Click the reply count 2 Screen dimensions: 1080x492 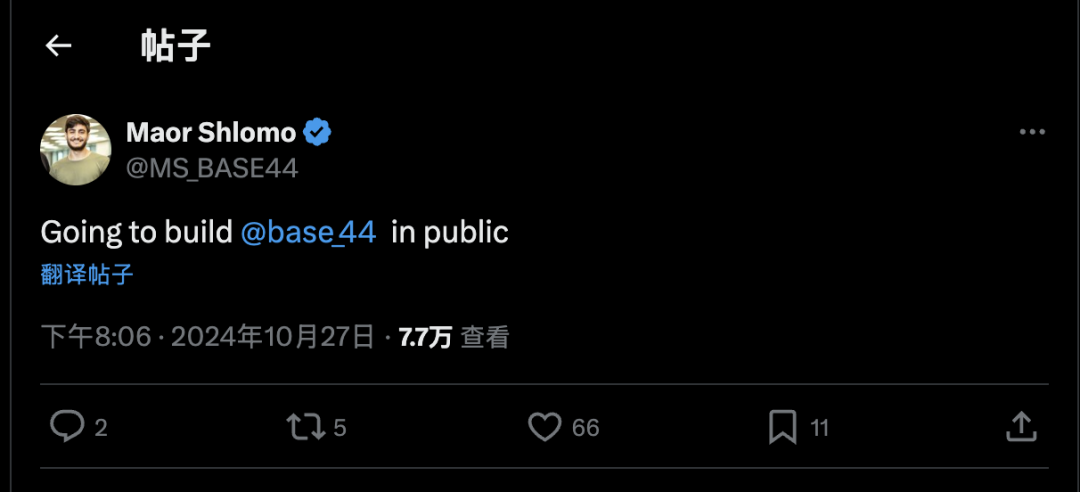tap(101, 428)
